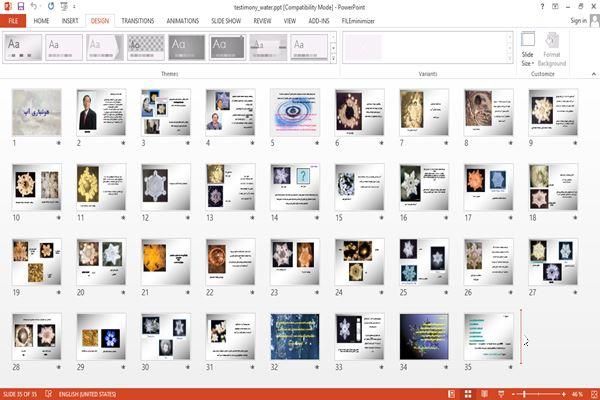This screenshot has height=400, width=600.
Task: Collapse the ribbon with the chevron
Action: point(593,74)
